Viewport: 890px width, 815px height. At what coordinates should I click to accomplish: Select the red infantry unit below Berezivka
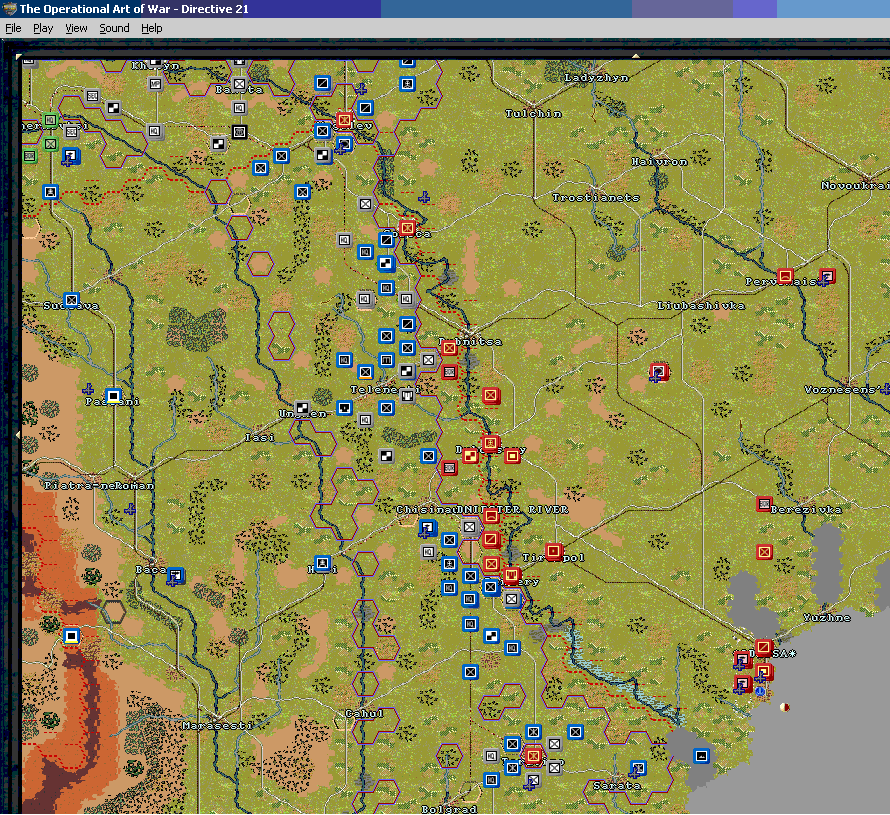pos(765,552)
